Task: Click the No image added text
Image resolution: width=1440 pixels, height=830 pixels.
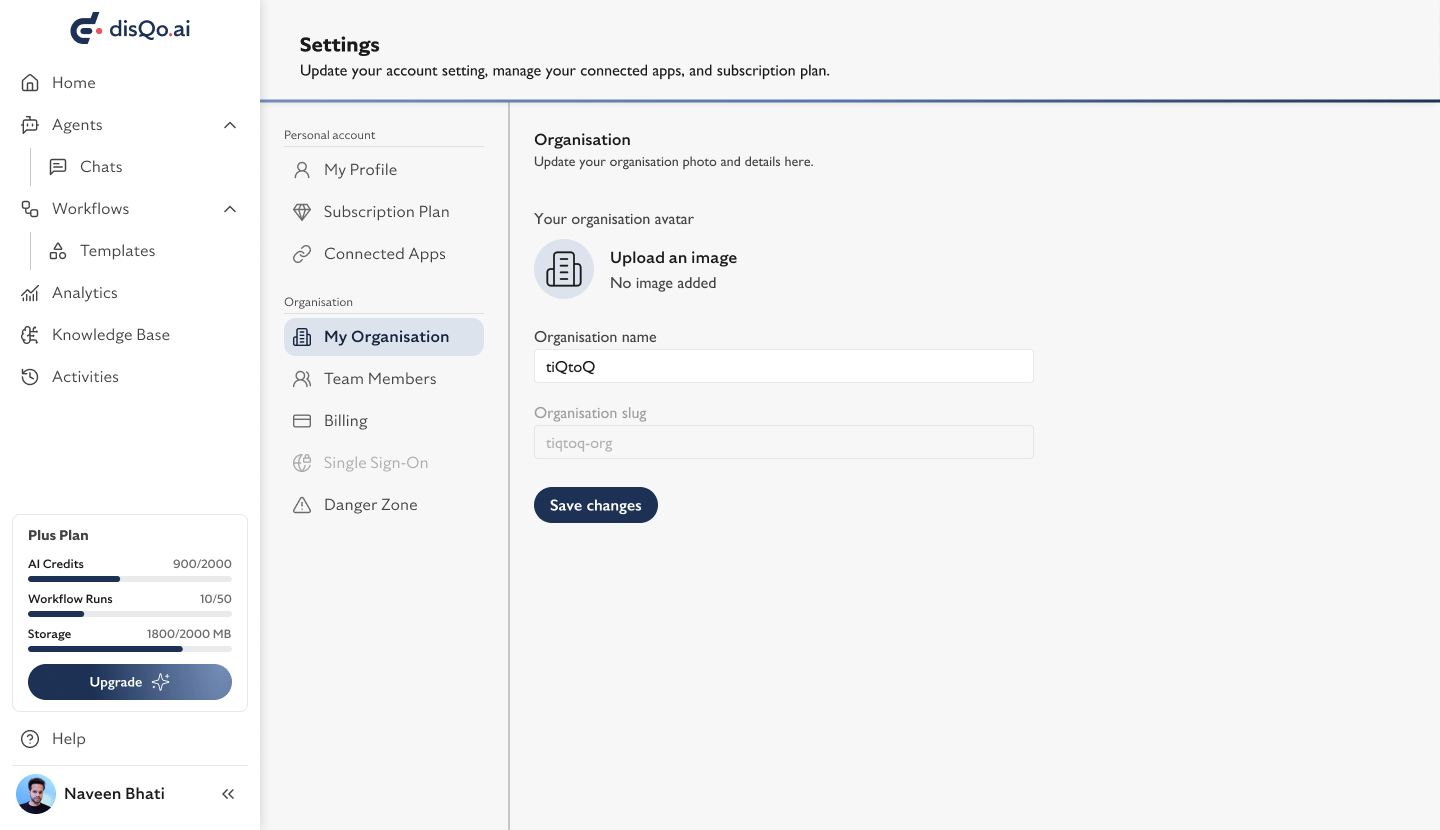Action: click(663, 283)
